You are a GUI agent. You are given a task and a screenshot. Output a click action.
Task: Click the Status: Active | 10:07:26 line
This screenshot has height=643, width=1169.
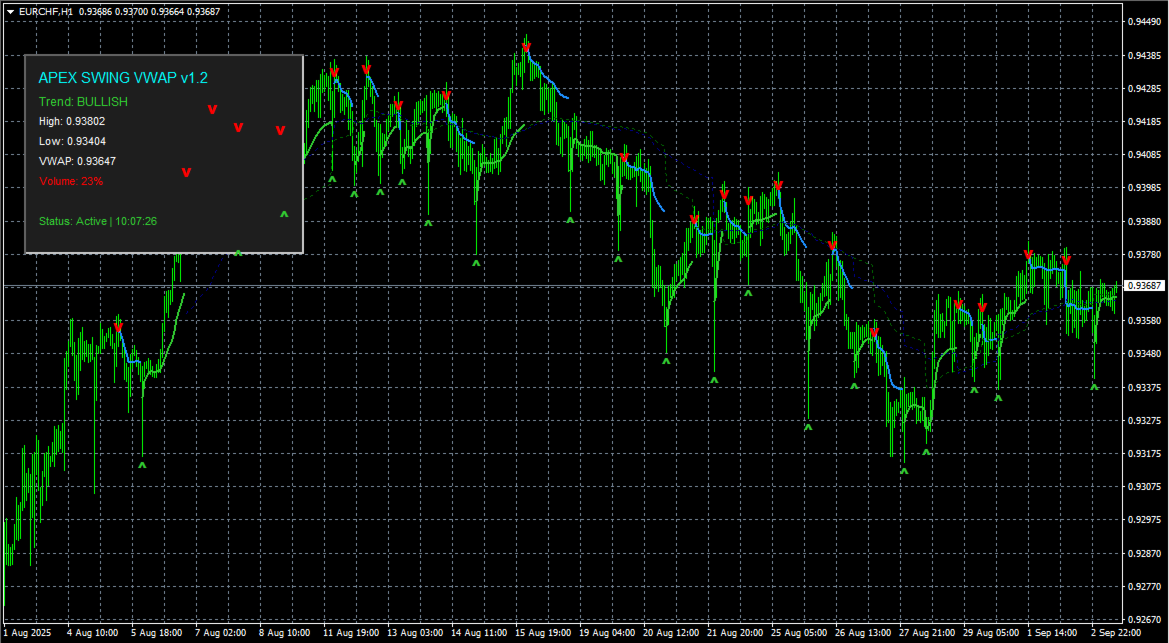pos(98,221)
